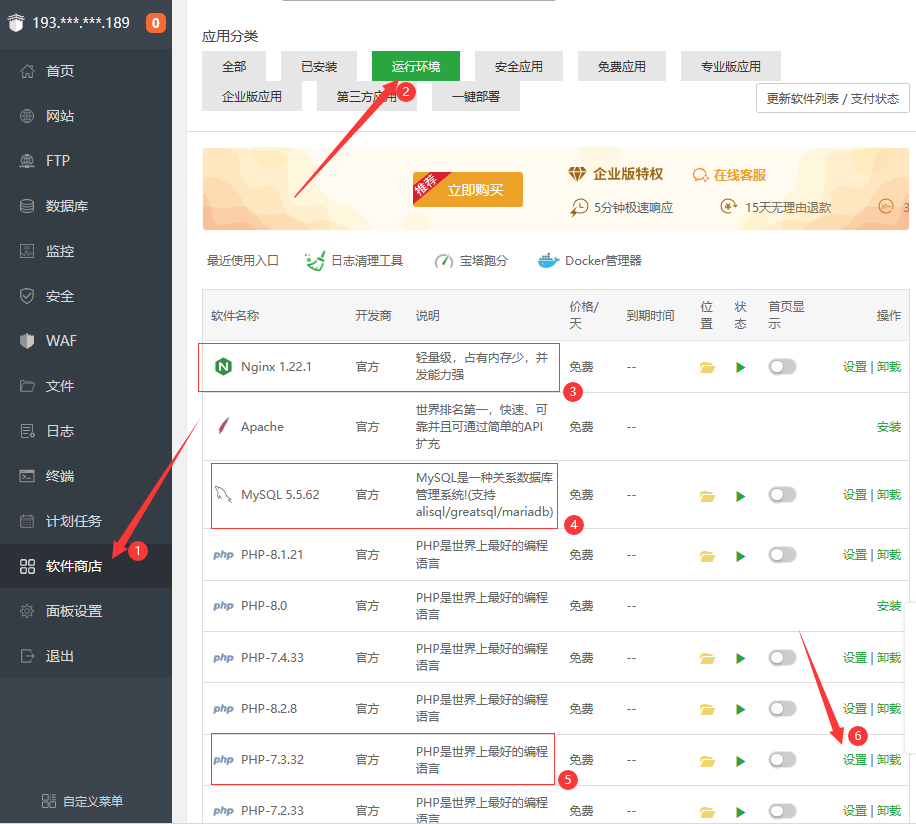Viewport: 916px width, 824px height.
Task: Select the 运行环境 category tab
Action: (416, 66)
